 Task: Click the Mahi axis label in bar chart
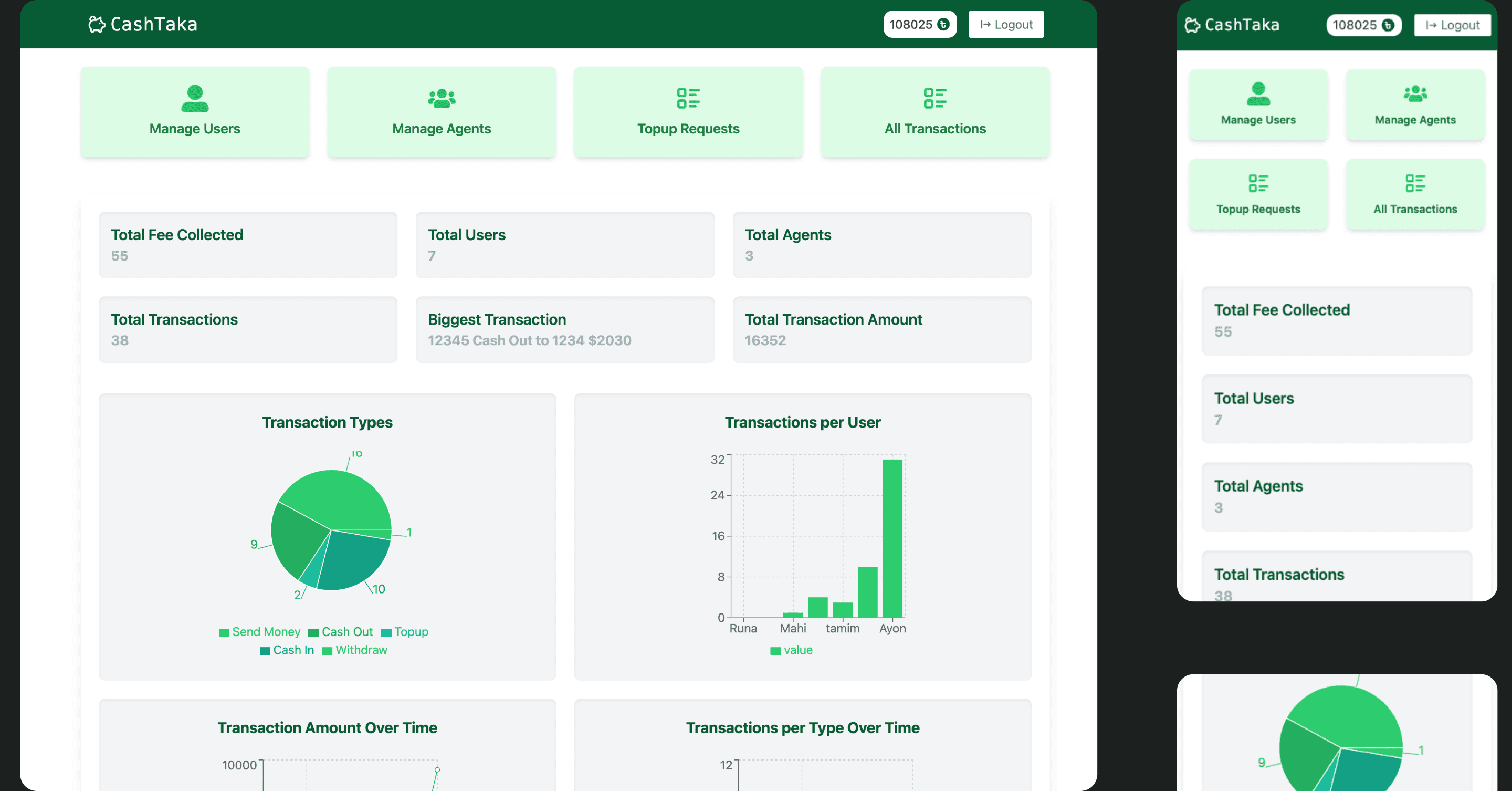(x=793, y=628)
